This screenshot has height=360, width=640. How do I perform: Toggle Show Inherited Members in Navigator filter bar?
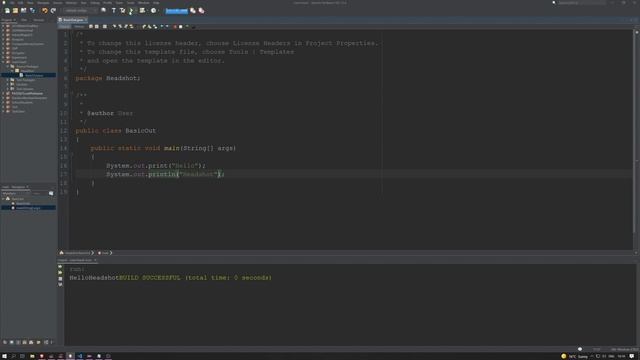click(5, 342)
